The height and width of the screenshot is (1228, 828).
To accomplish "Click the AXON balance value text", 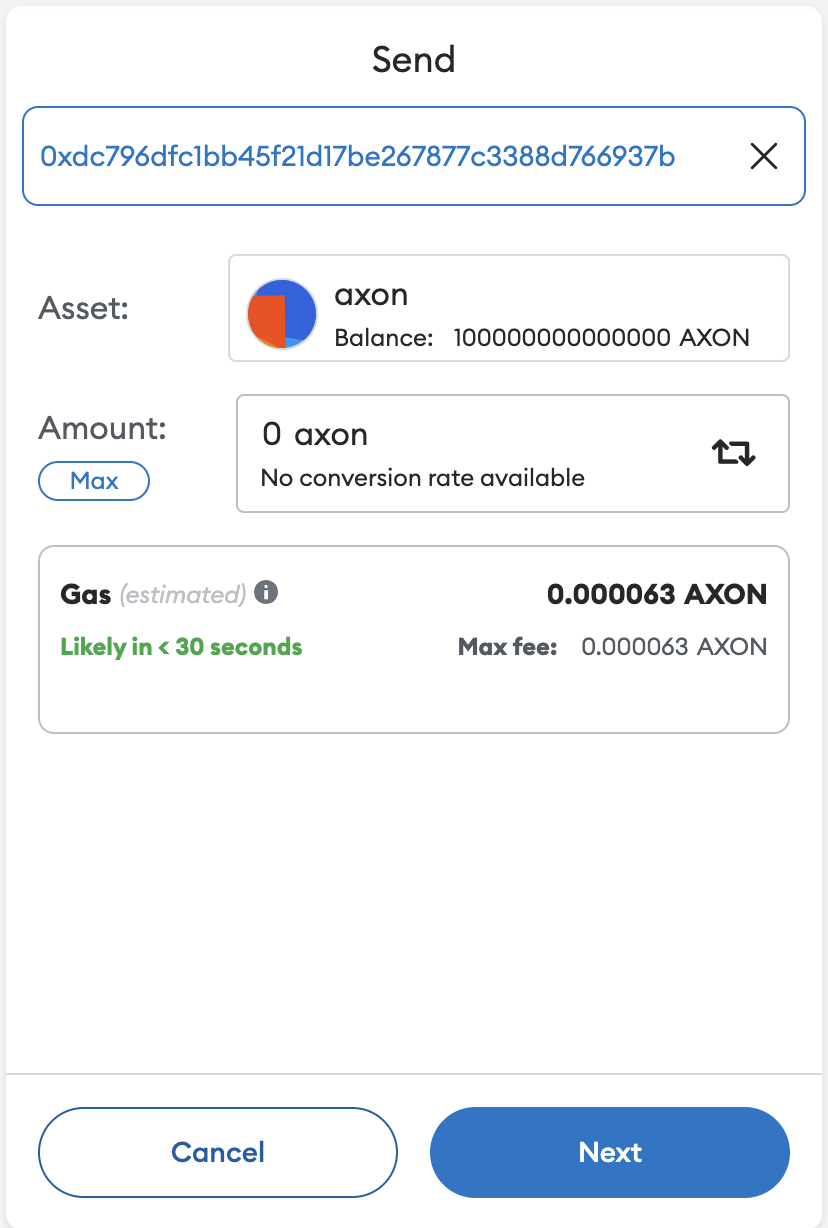I will [601, 338].
